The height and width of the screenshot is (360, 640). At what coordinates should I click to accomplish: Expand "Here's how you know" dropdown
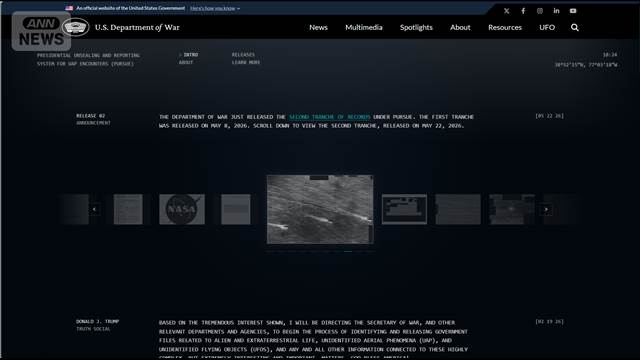coord(215,8)
